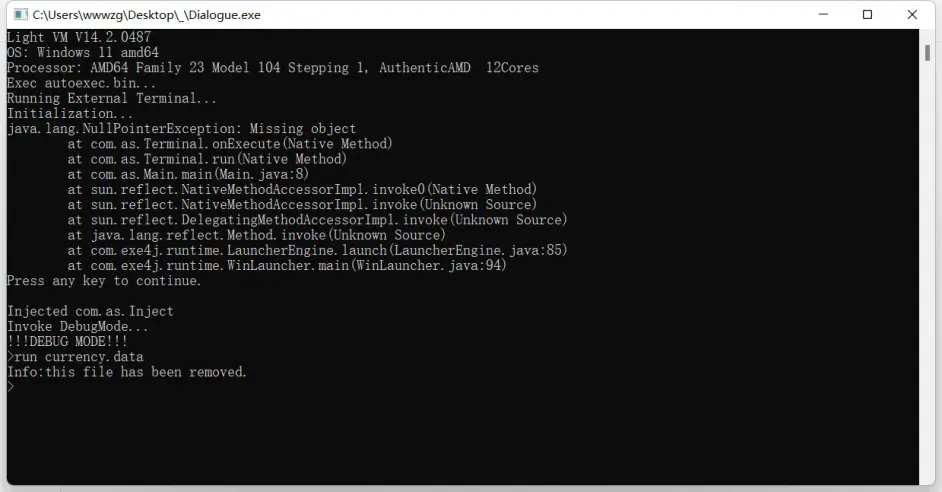Click the "run currency.data" command line
Viewport: 942px width, 492px height.
[x=76, y=357]
